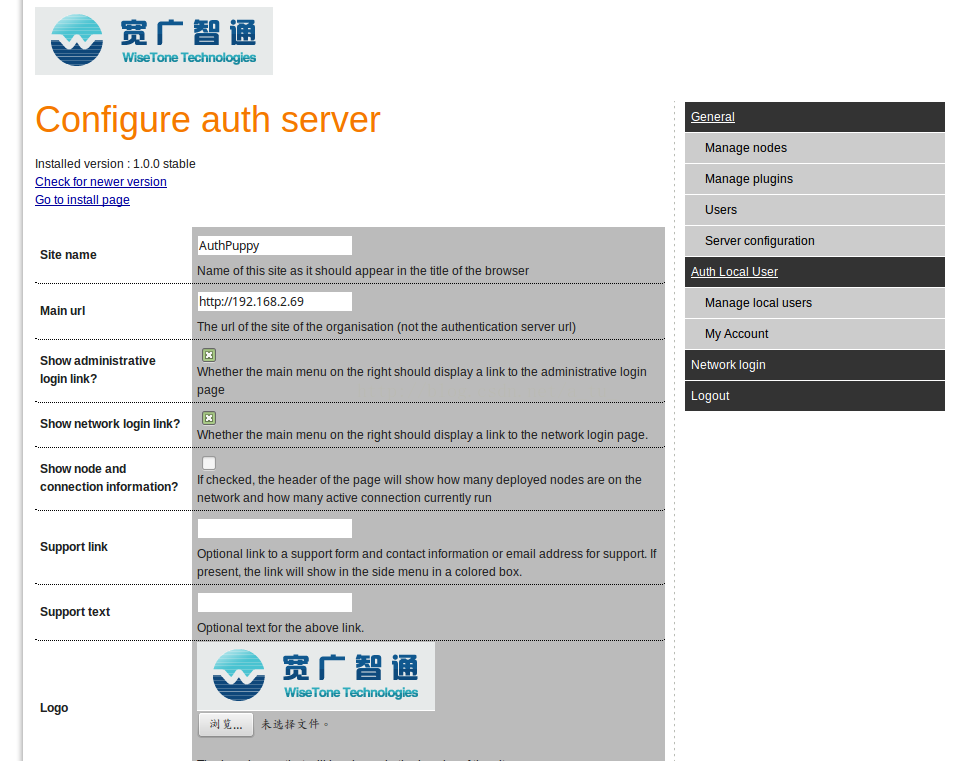Click the WiseTone header logo
The height and width of the screenshot is (761, 956).
pos(154,41)
